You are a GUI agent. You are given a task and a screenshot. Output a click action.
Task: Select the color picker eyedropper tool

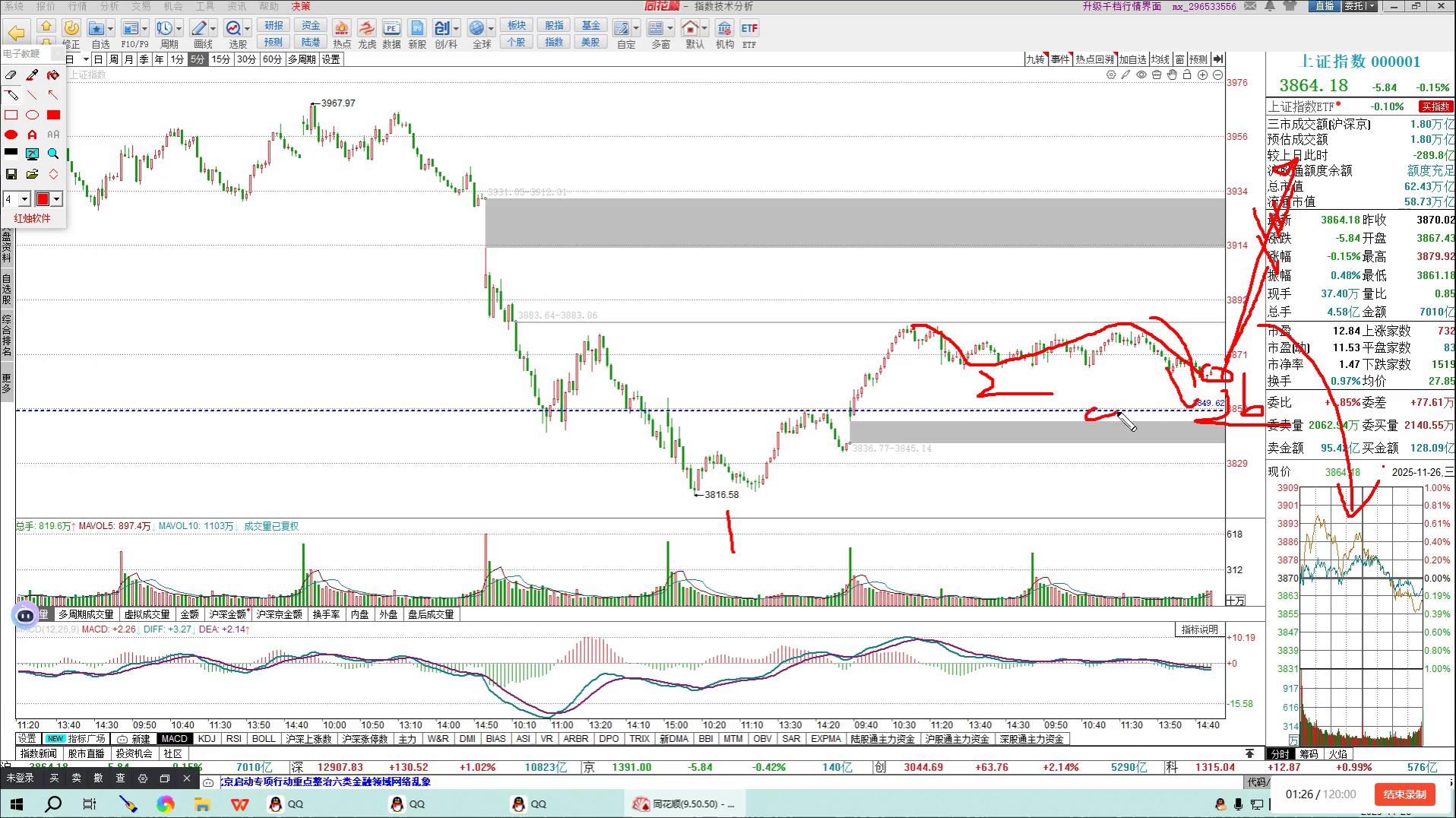[x=32, y=75]
